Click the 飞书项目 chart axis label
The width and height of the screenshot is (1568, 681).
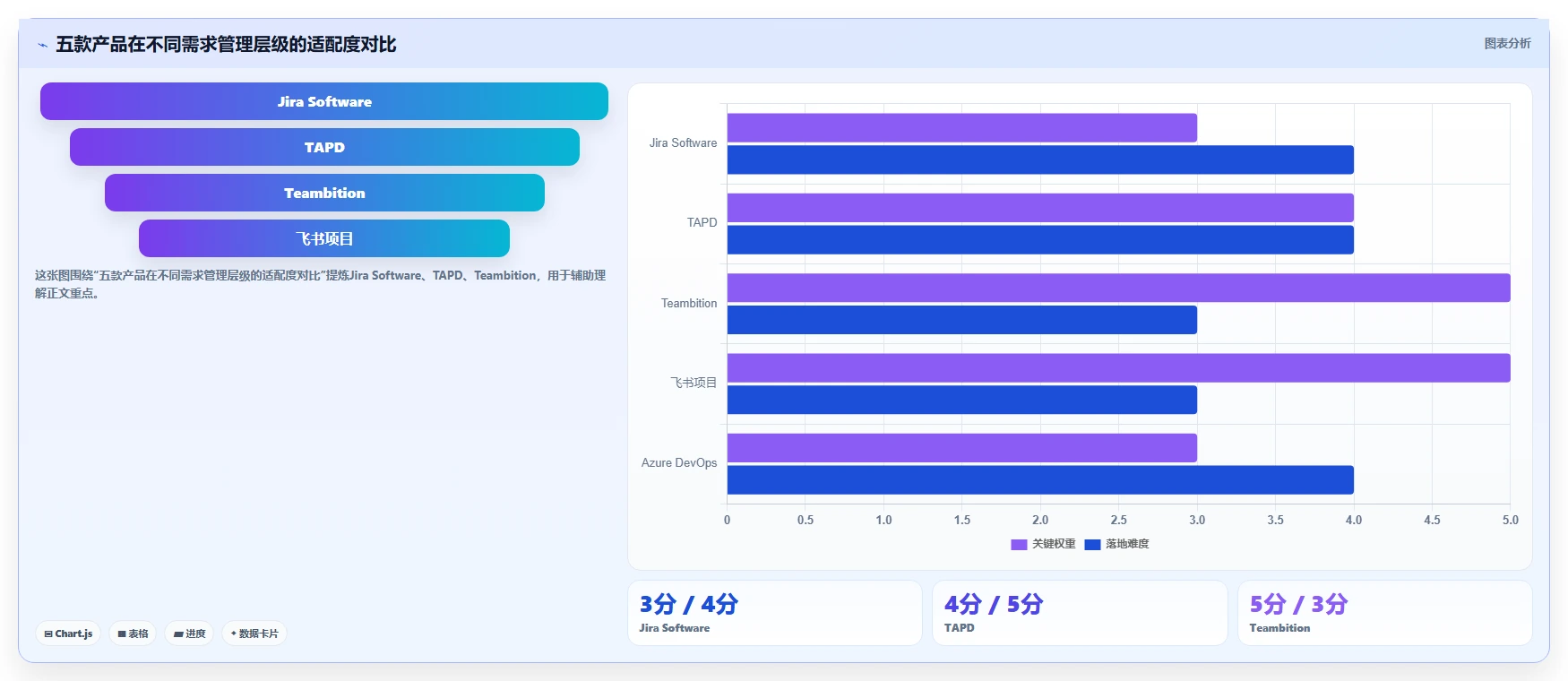pos(694,383)
